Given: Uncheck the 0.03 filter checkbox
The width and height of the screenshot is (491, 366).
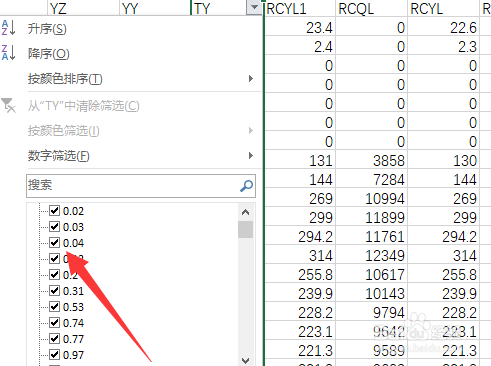Looking at the screenshot, I should [54, 227].
